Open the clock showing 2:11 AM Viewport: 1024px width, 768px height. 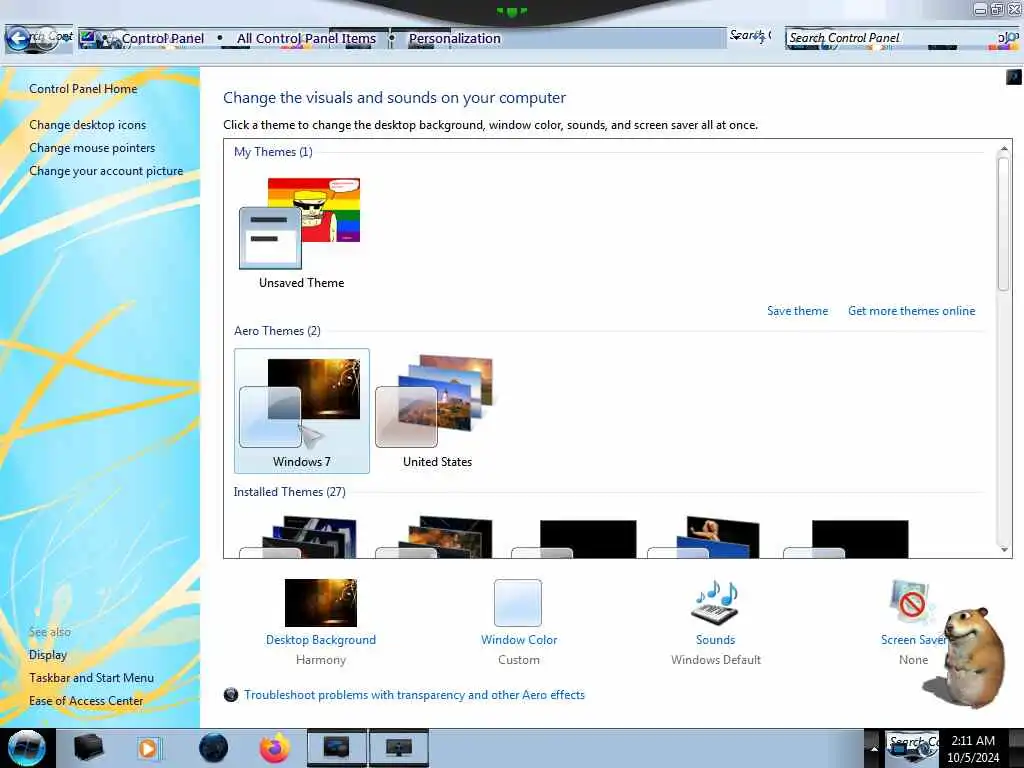pos(973,748)
